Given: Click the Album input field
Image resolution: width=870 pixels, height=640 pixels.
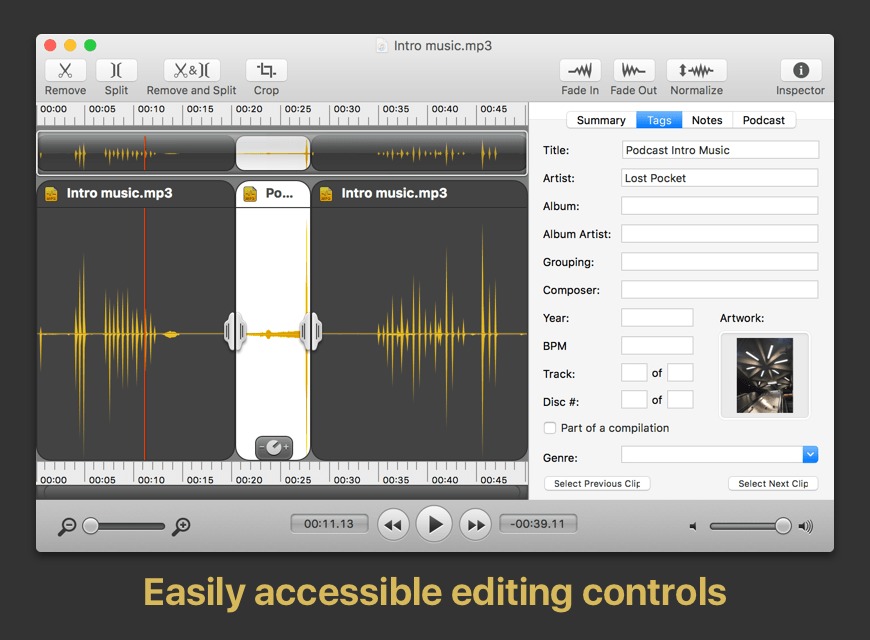Looking at the screenshot, I should [x=719, y=206].
